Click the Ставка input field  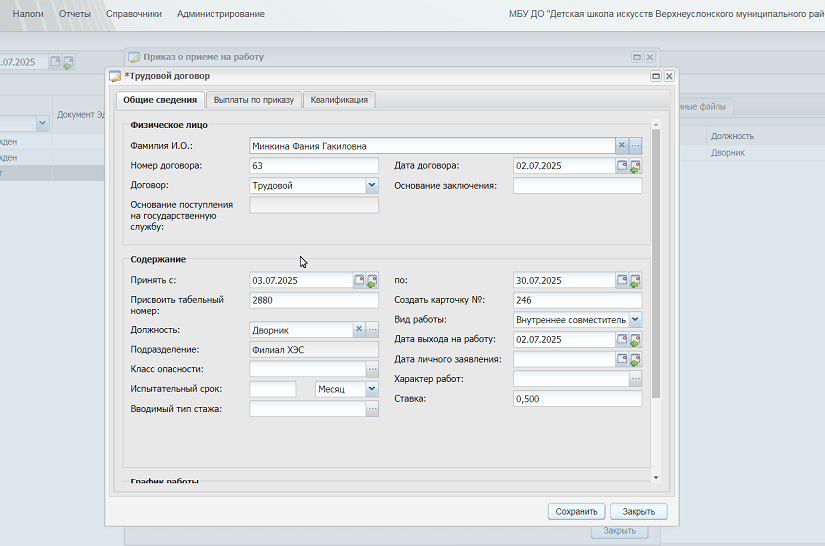577,399
